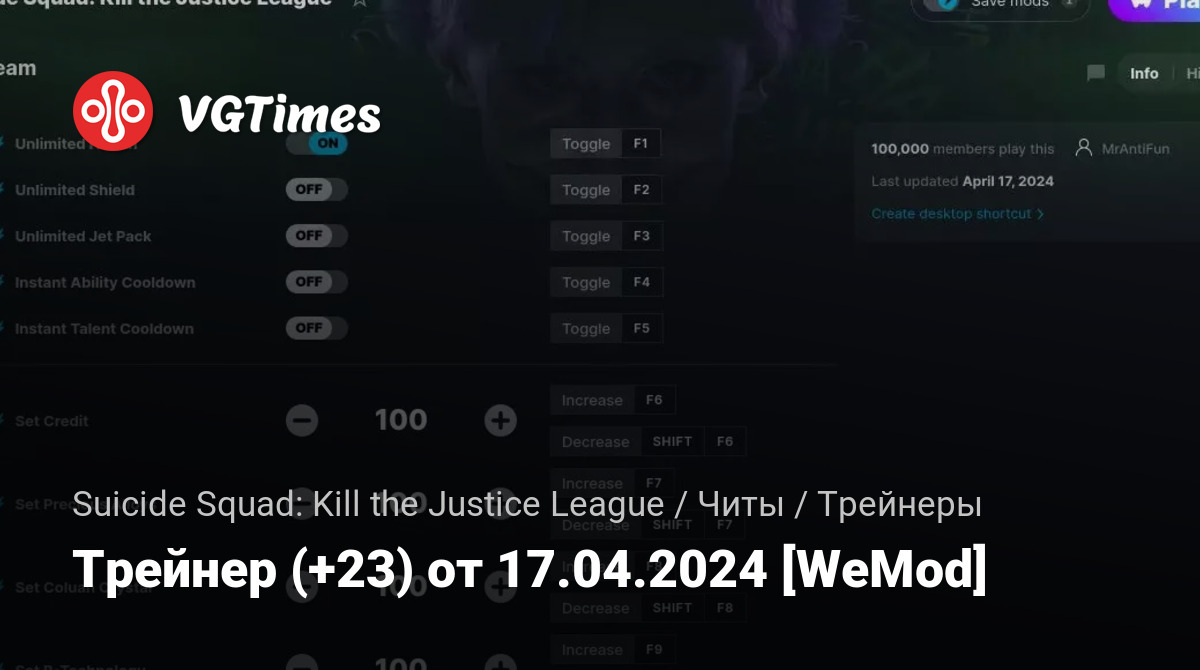Click the plus icon for Set Credit

coord(500,421)
